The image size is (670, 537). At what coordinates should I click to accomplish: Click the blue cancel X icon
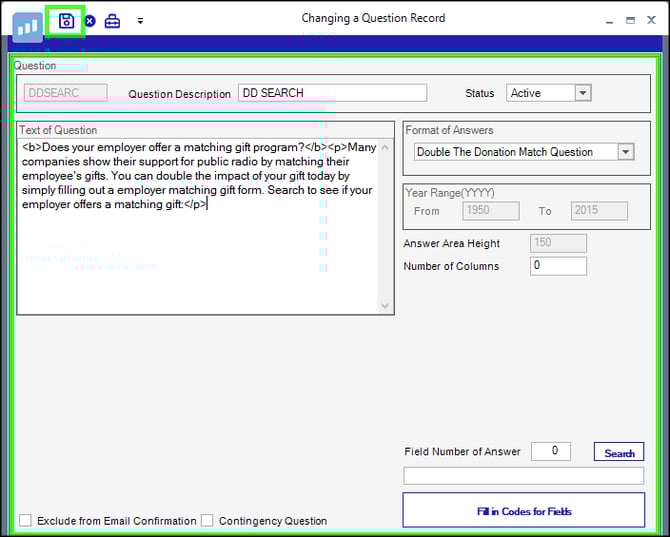coord(90,21)
